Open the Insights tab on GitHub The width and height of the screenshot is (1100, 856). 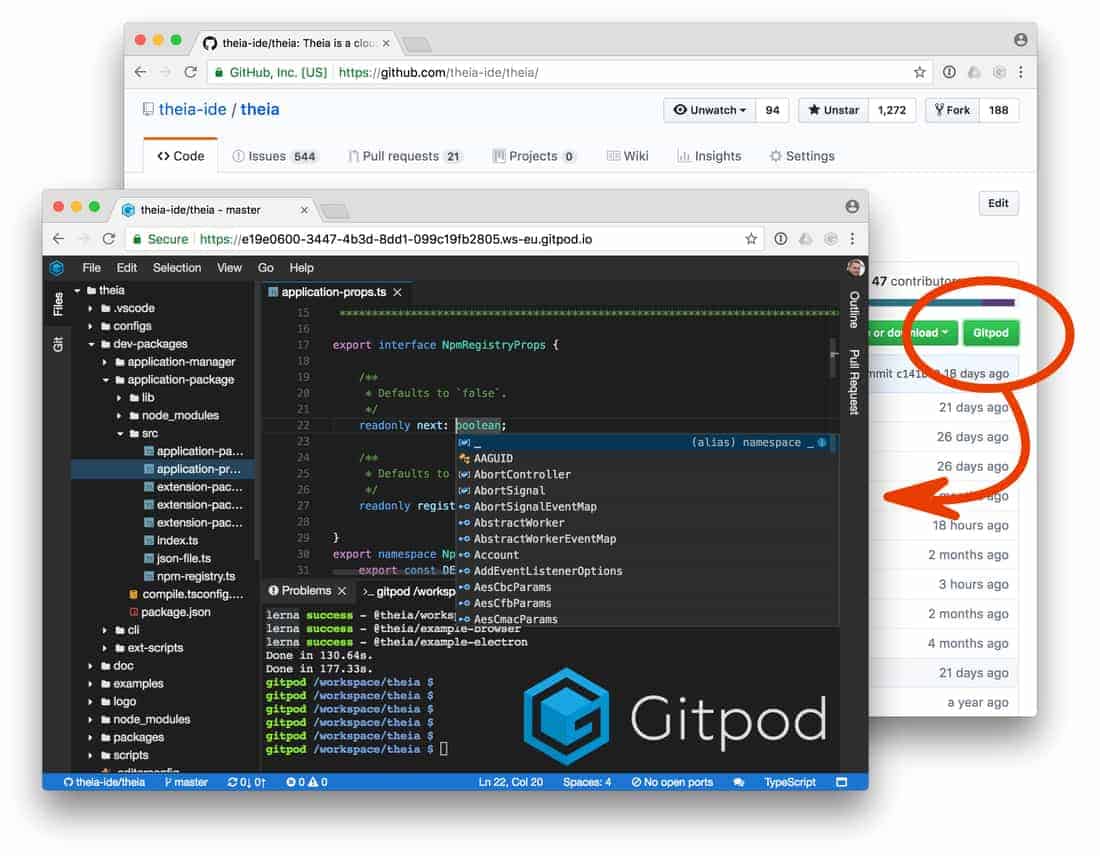pyautogui.click(x=709, y=156)
